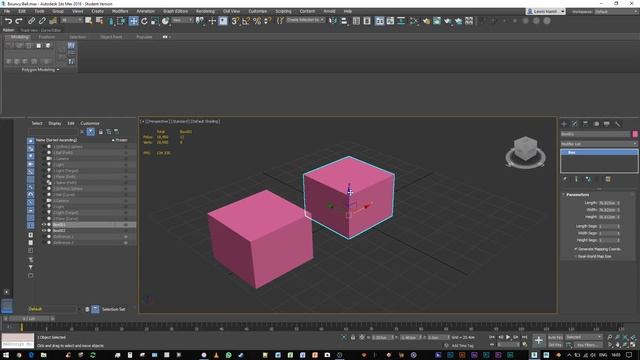The width and height of the screenshot is (640, 360).
Task: Open the Modifier List dropdown
Action: click(599, 144)
